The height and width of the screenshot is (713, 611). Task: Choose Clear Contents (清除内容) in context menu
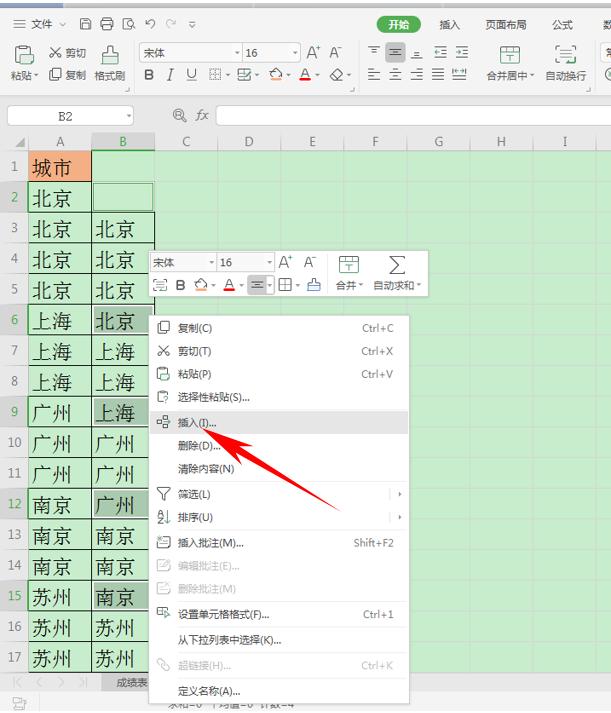coord(279,468)
